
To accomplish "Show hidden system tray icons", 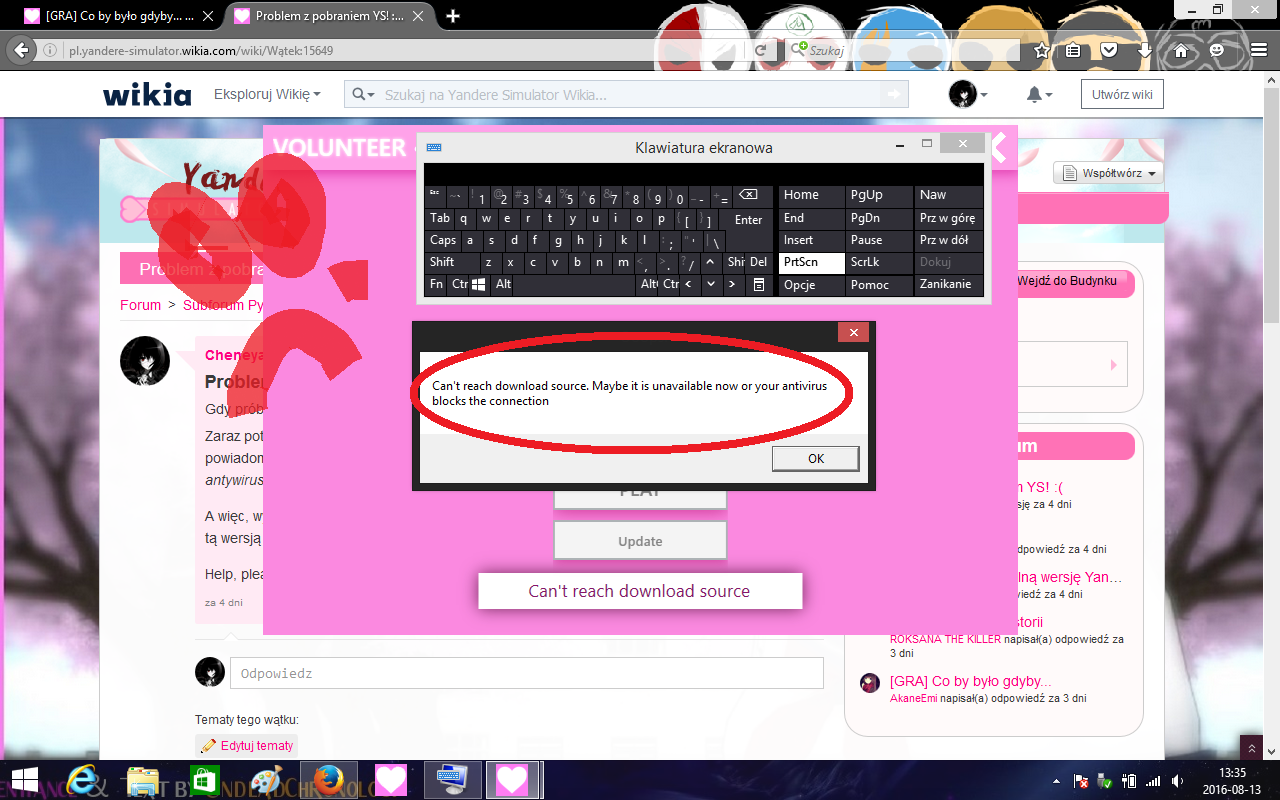I will (1057, 781).
